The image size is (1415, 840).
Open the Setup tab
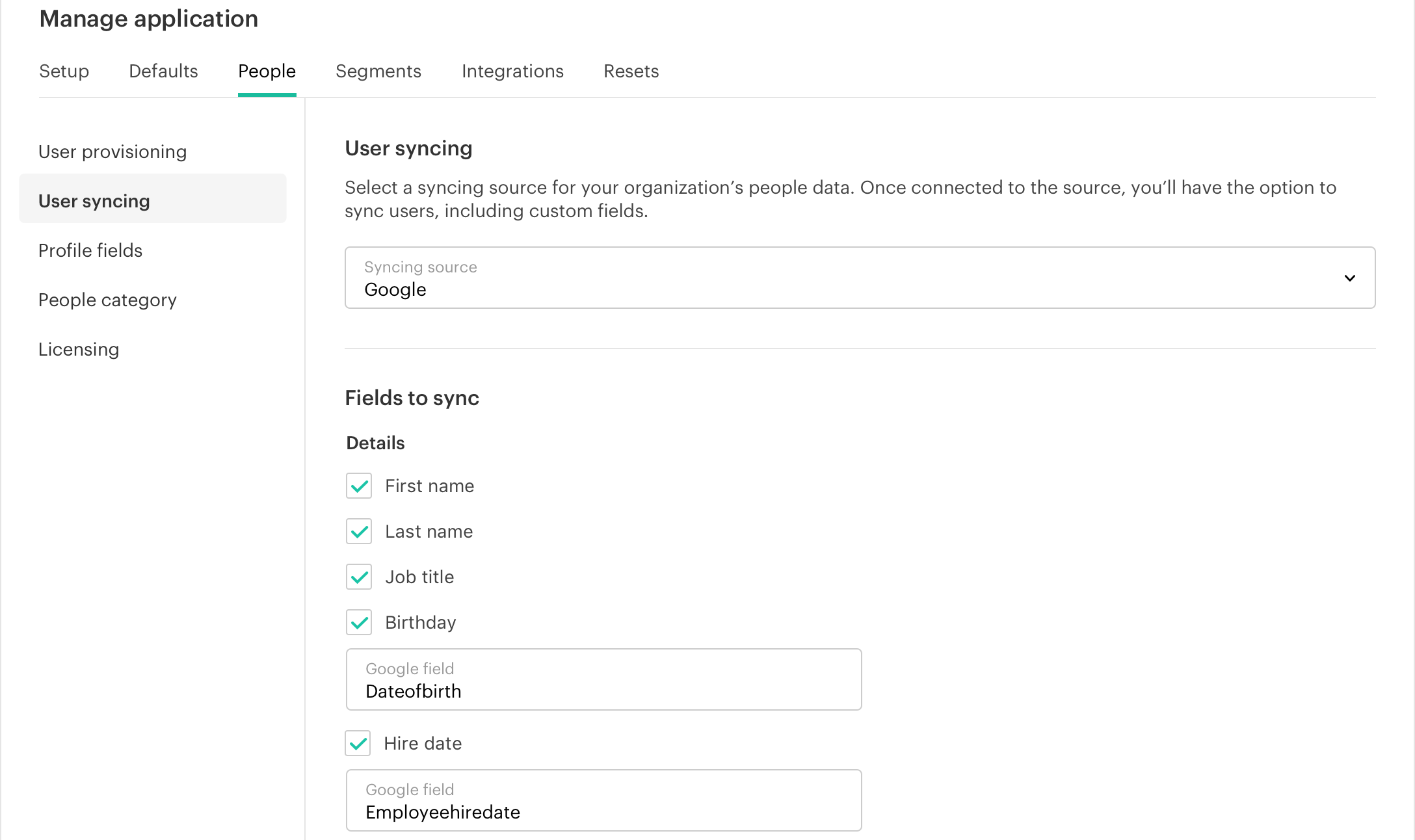coord(64,71)
